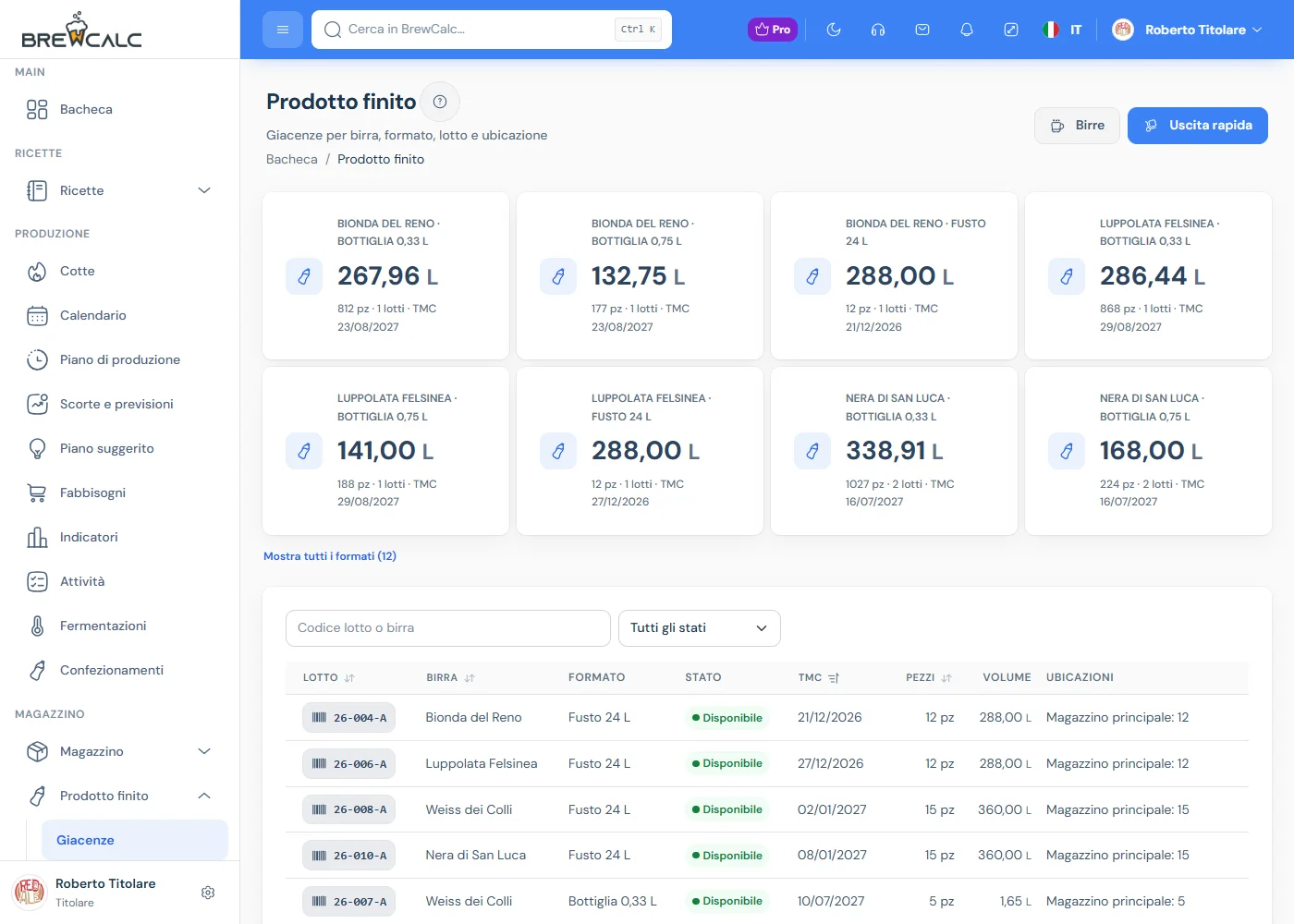Open the Pro plan badge
The height and width of the screenshot is (924, 1294).
(773, 30)
